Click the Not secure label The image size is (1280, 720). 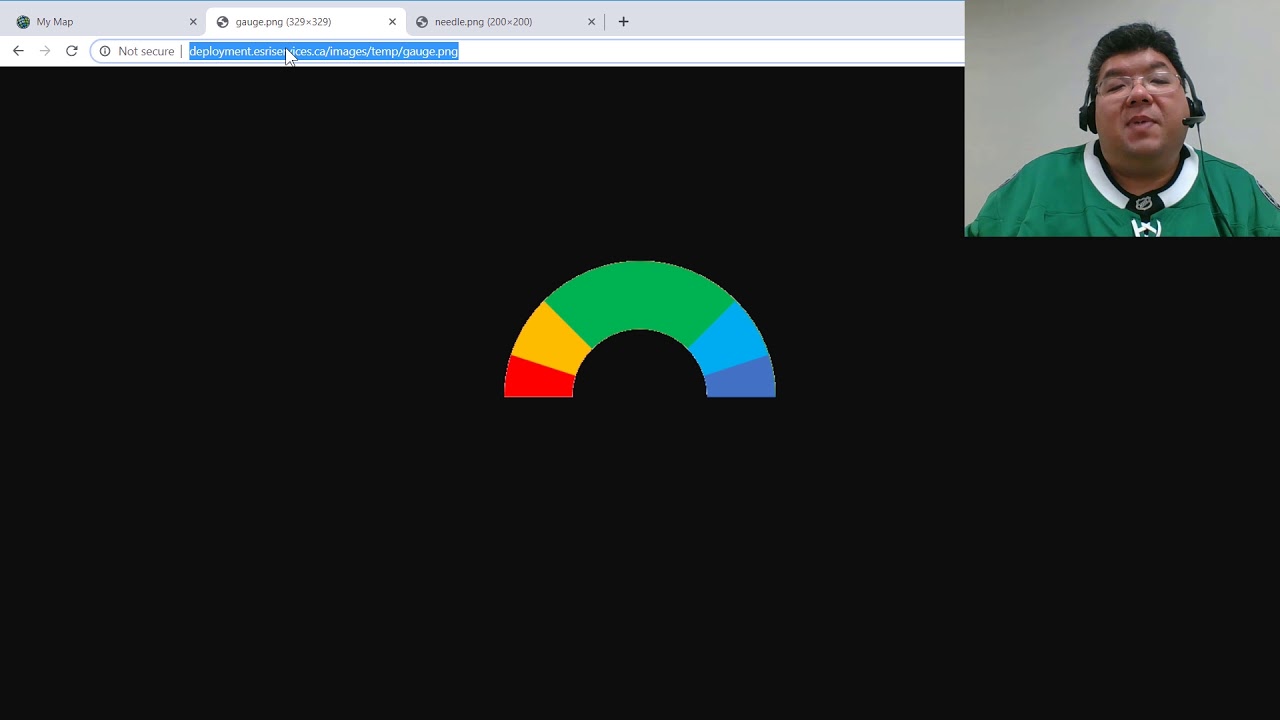[146, 51]
